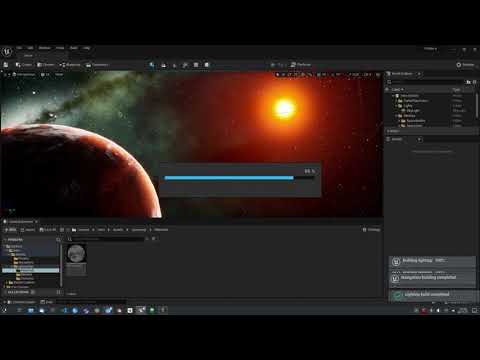
Task: Close the Content Browser tab
Action: pos(36,221)
